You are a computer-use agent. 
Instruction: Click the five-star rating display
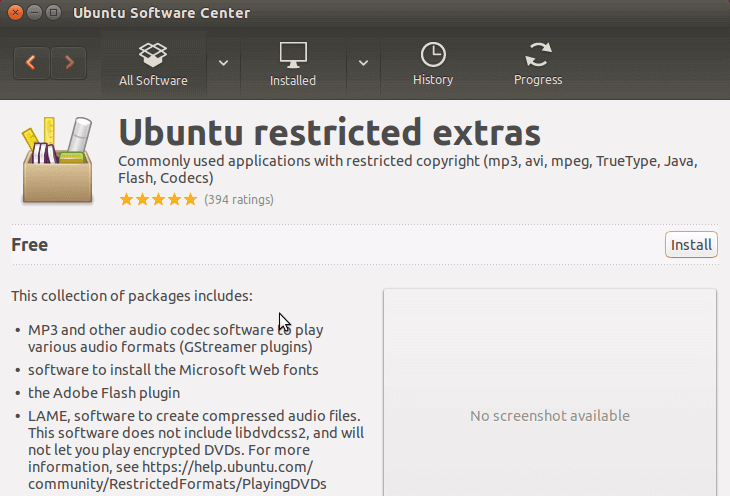(x=158, y=199)
